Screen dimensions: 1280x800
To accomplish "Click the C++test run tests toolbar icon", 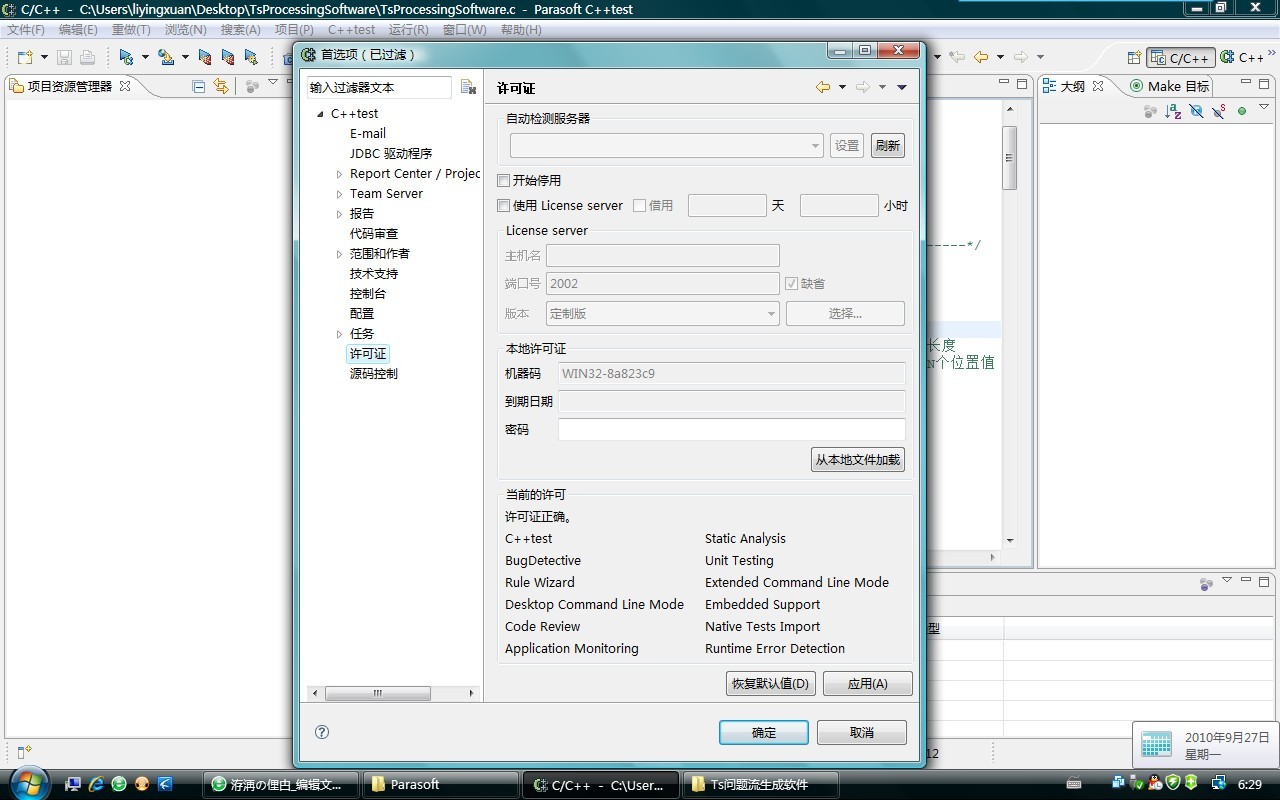I will pyautogui.click(x=126, y=57).
